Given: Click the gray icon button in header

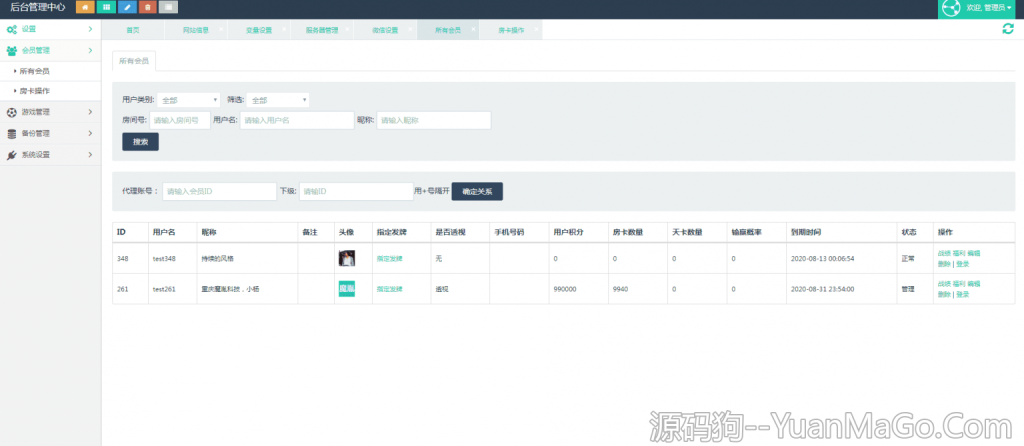Looking at the screenshot, I should click(x=170, y=8).
